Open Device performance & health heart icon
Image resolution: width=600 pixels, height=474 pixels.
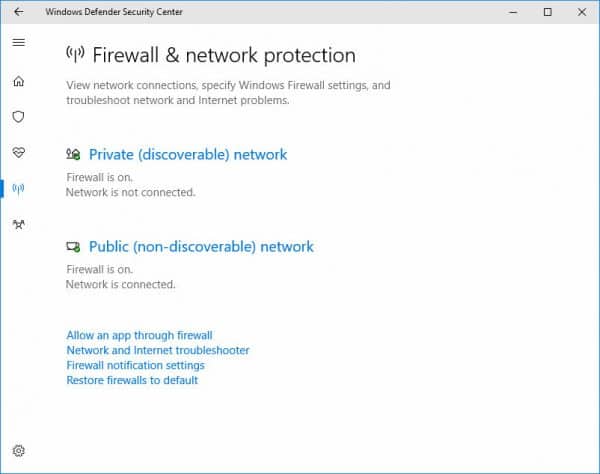18,153
